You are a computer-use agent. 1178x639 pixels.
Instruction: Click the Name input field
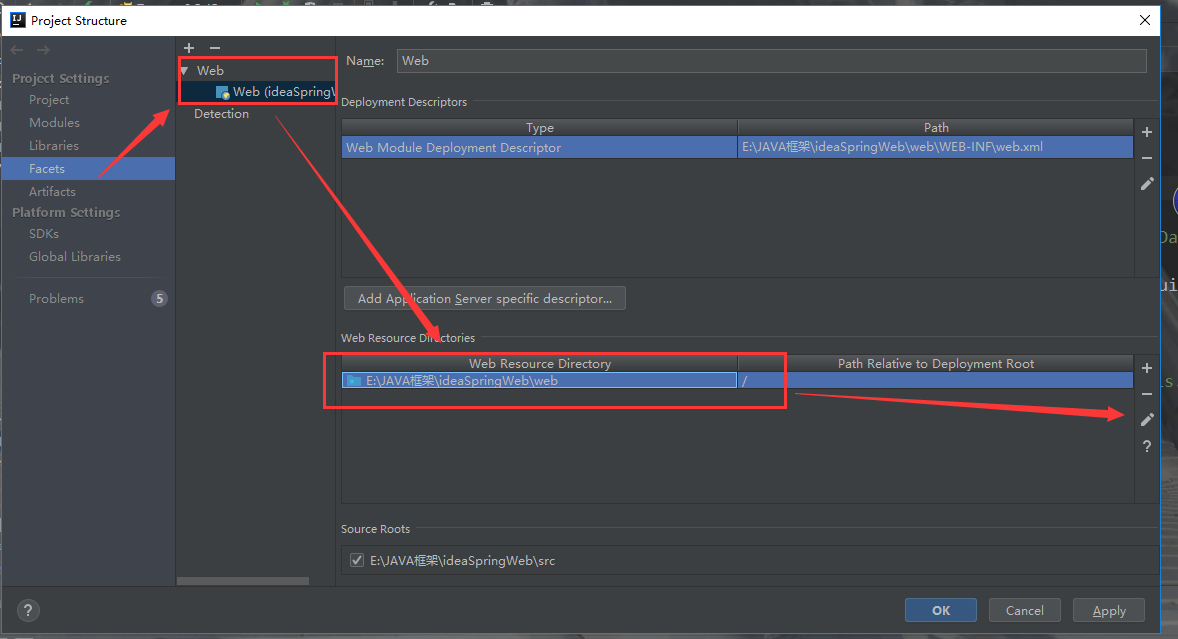(772, 61)
